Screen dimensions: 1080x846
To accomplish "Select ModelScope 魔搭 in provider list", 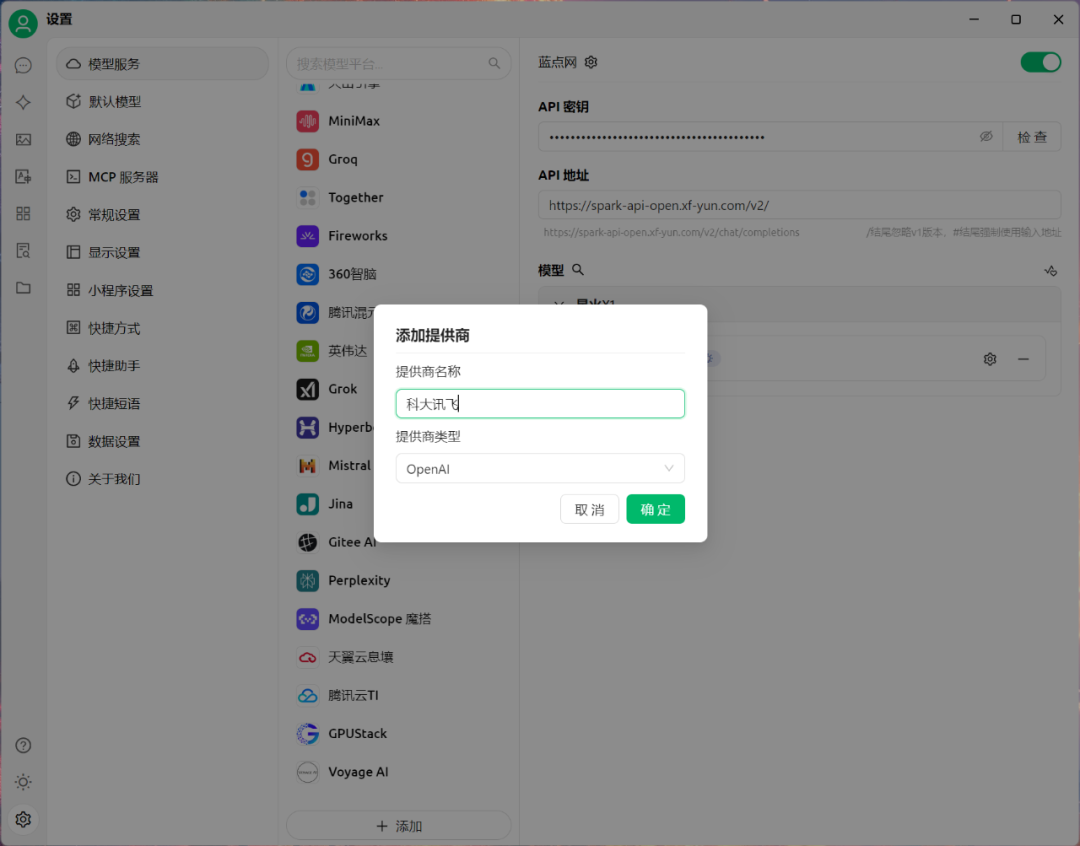I will click(x=399, y=619).
